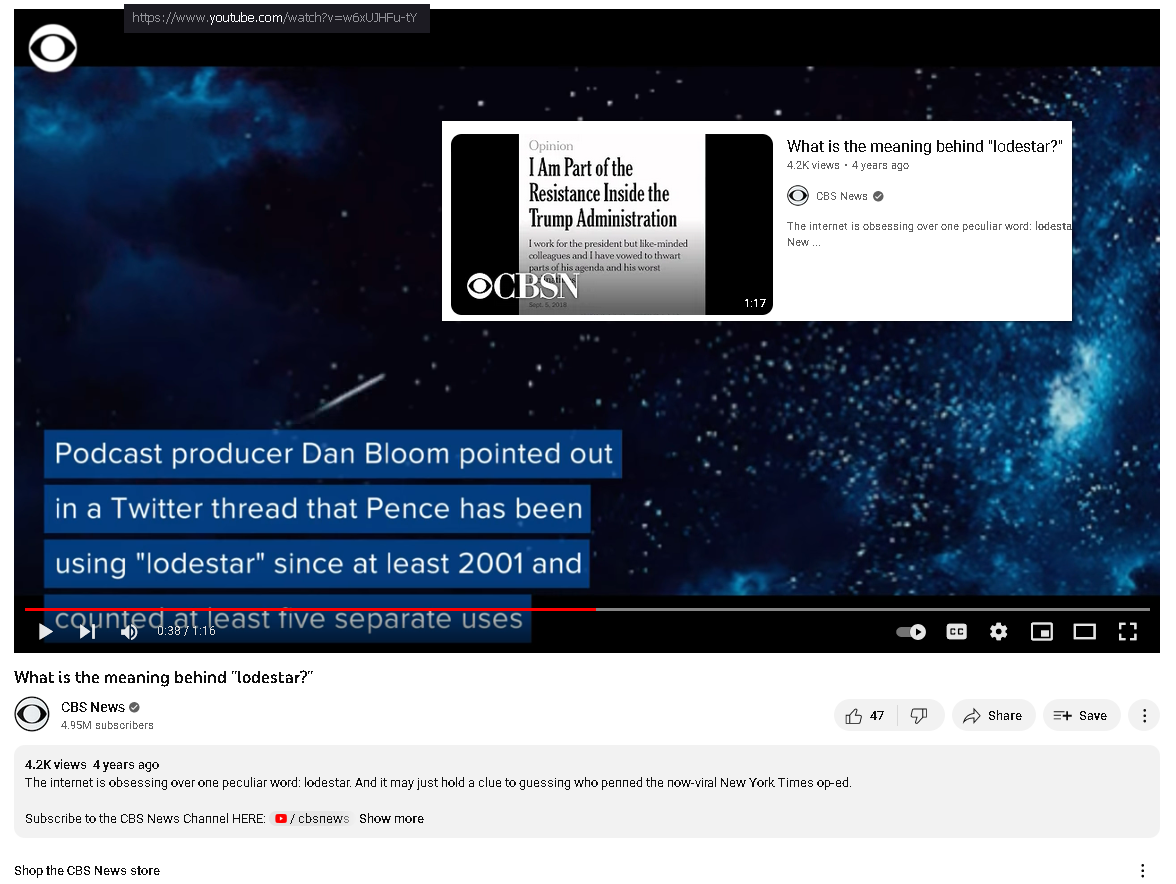
Task: Click the youtube.com URL tooltip at top
Action: [276, 18]
